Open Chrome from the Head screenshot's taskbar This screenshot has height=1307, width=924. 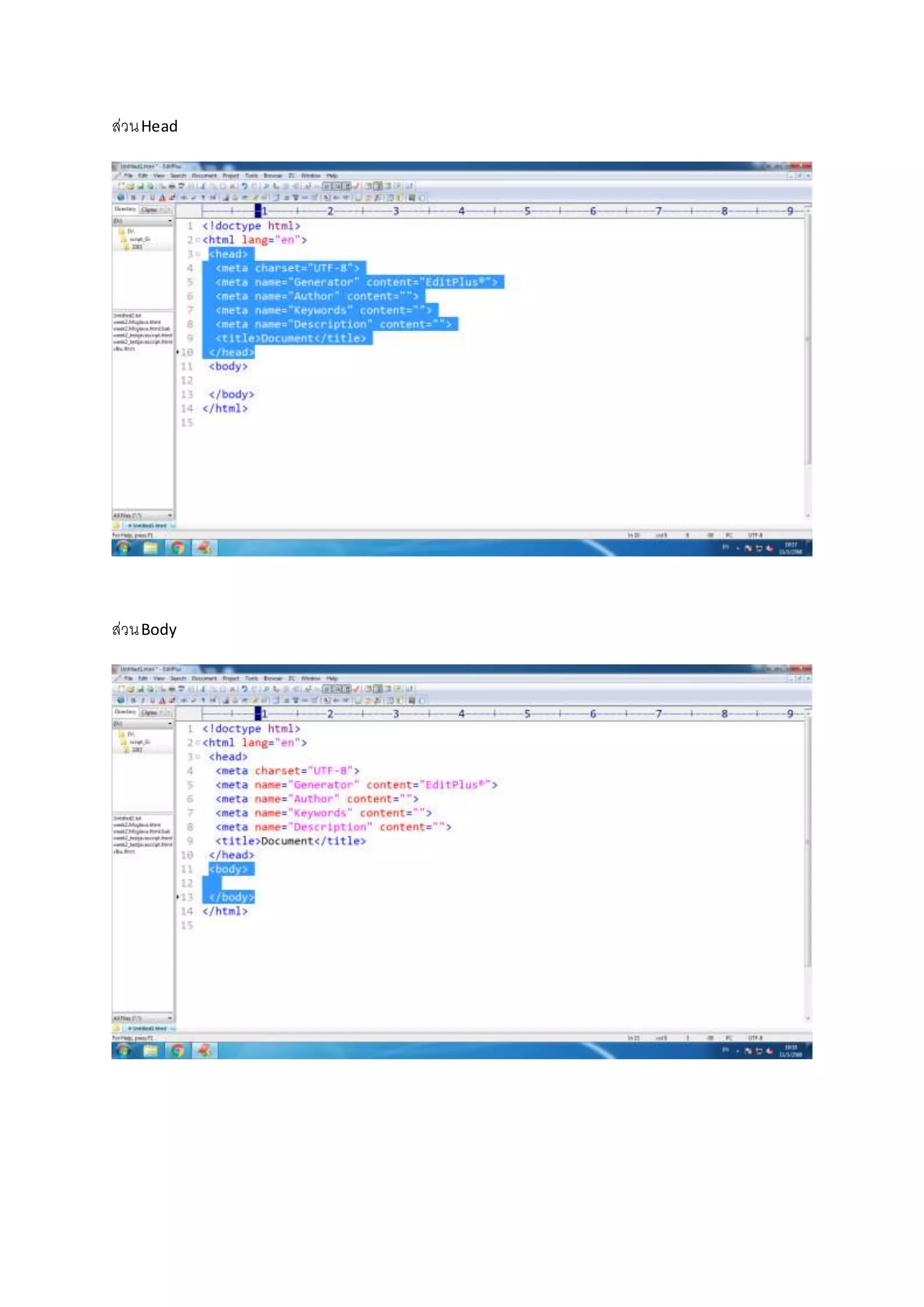(178, 547)
